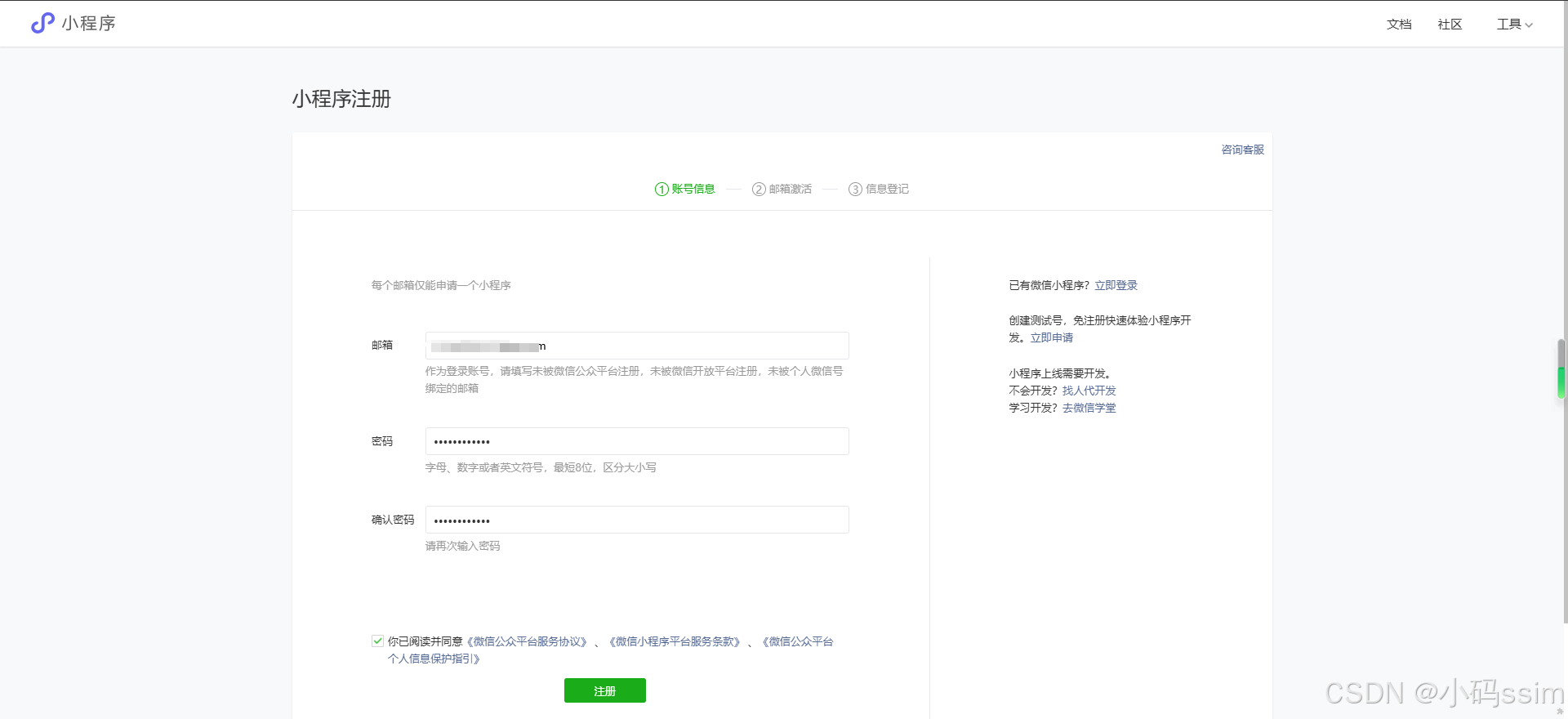1568x719 pixels.
Task: Click into the 邮箱 input field
Action: point(637,346)
